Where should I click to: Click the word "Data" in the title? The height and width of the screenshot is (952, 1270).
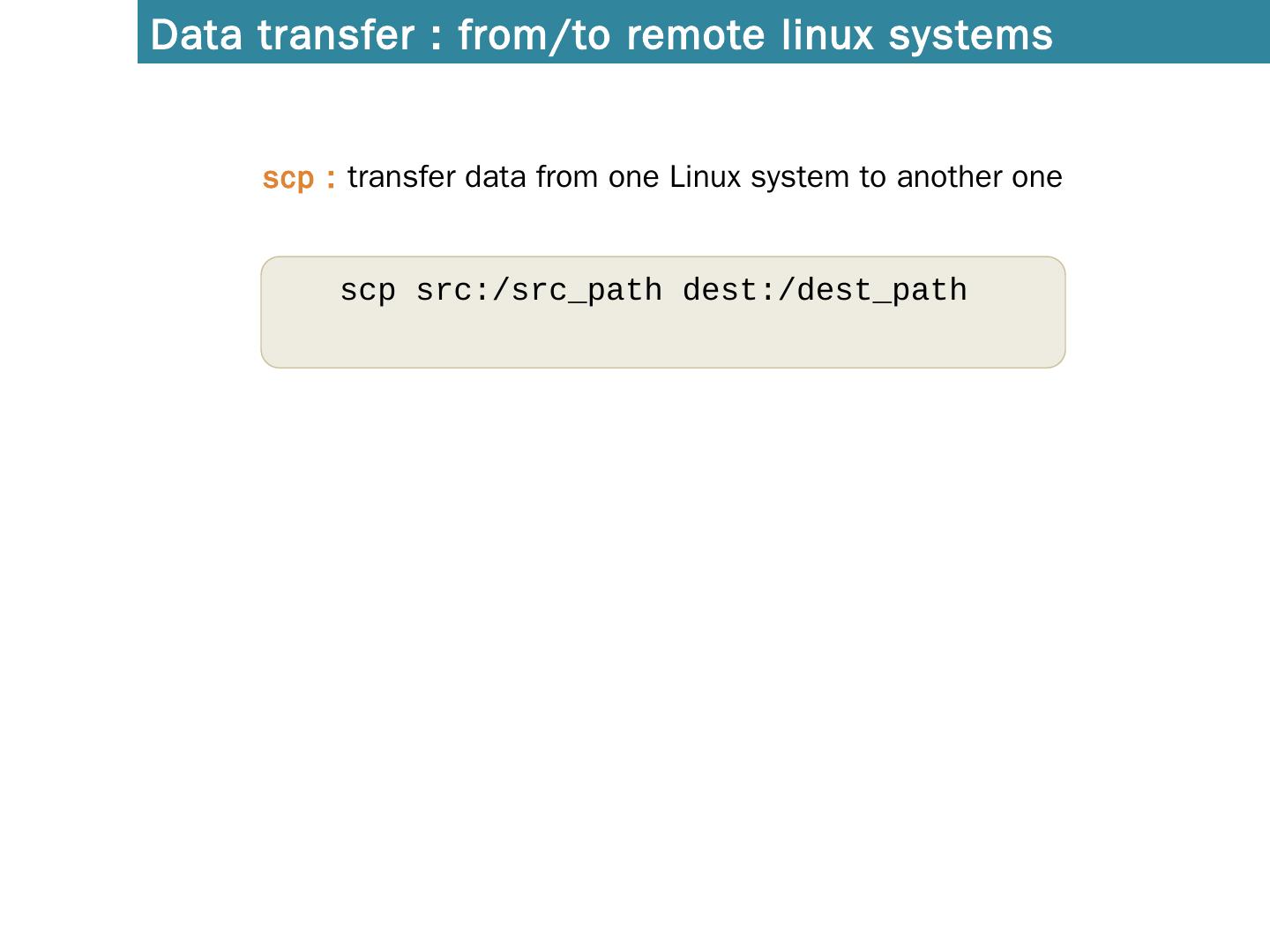[x=196, y=35]
